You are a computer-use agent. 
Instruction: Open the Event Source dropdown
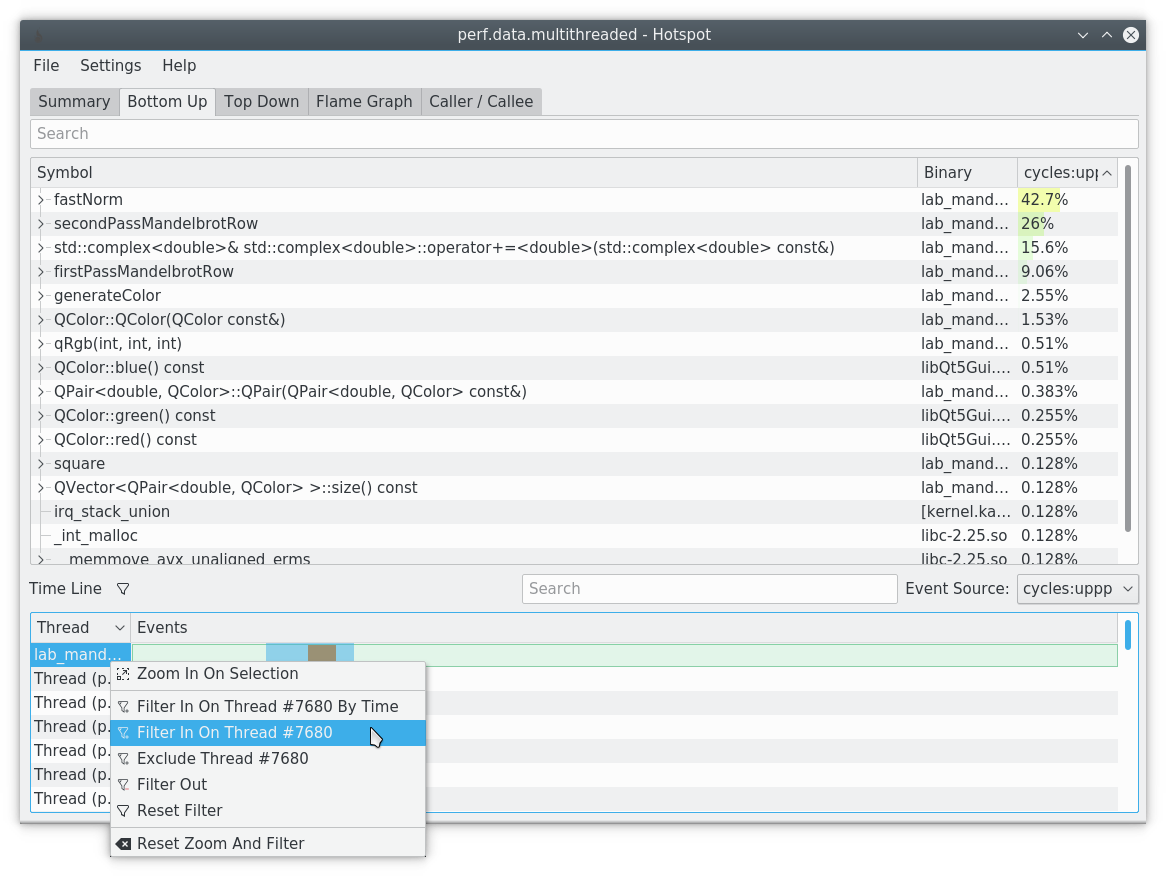1077,589
